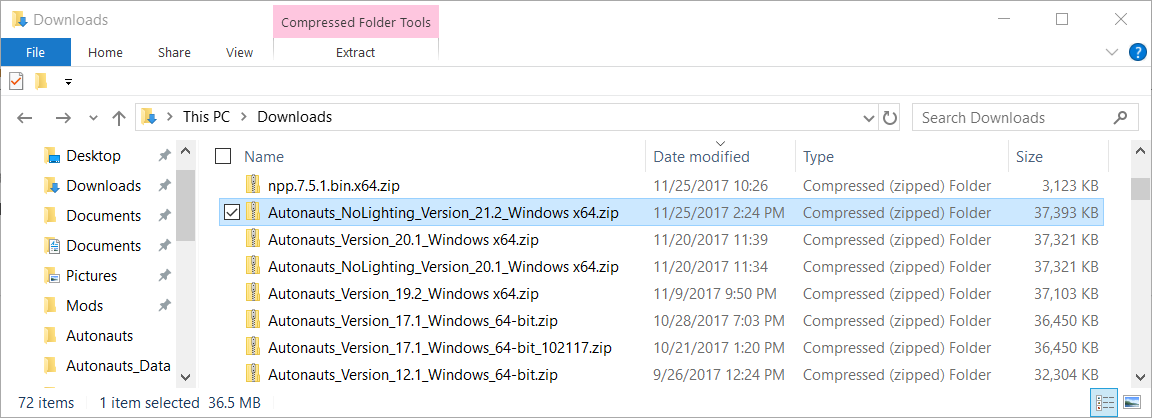The height and width of the screenshot is (418, 1152).
Task: Click the Properties icon in Quick Access Toolbar
Action: (16, 82)
